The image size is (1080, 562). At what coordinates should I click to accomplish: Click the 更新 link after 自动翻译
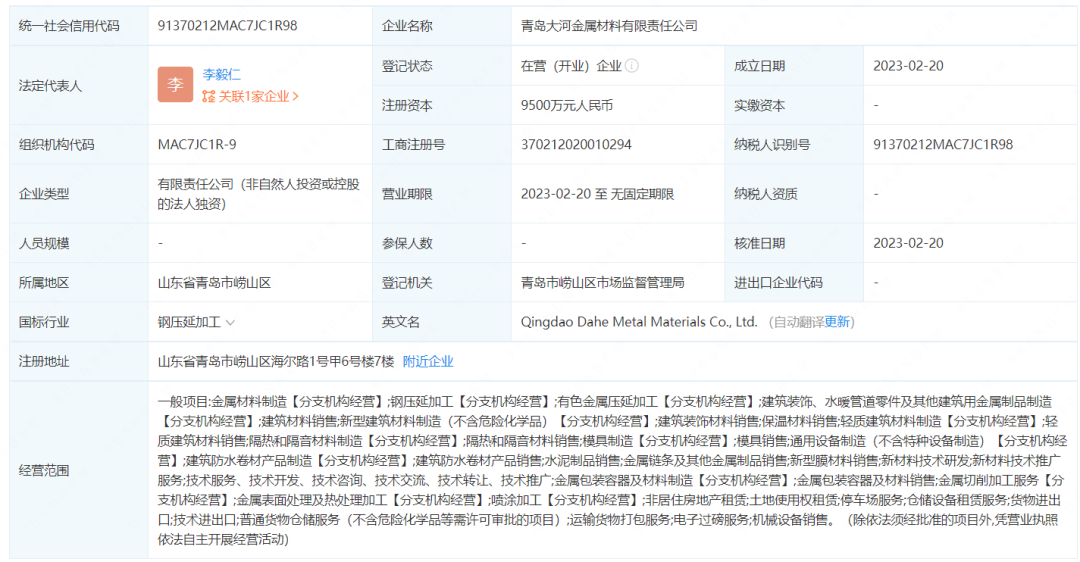pyautogui.click(x=837, y=322)
